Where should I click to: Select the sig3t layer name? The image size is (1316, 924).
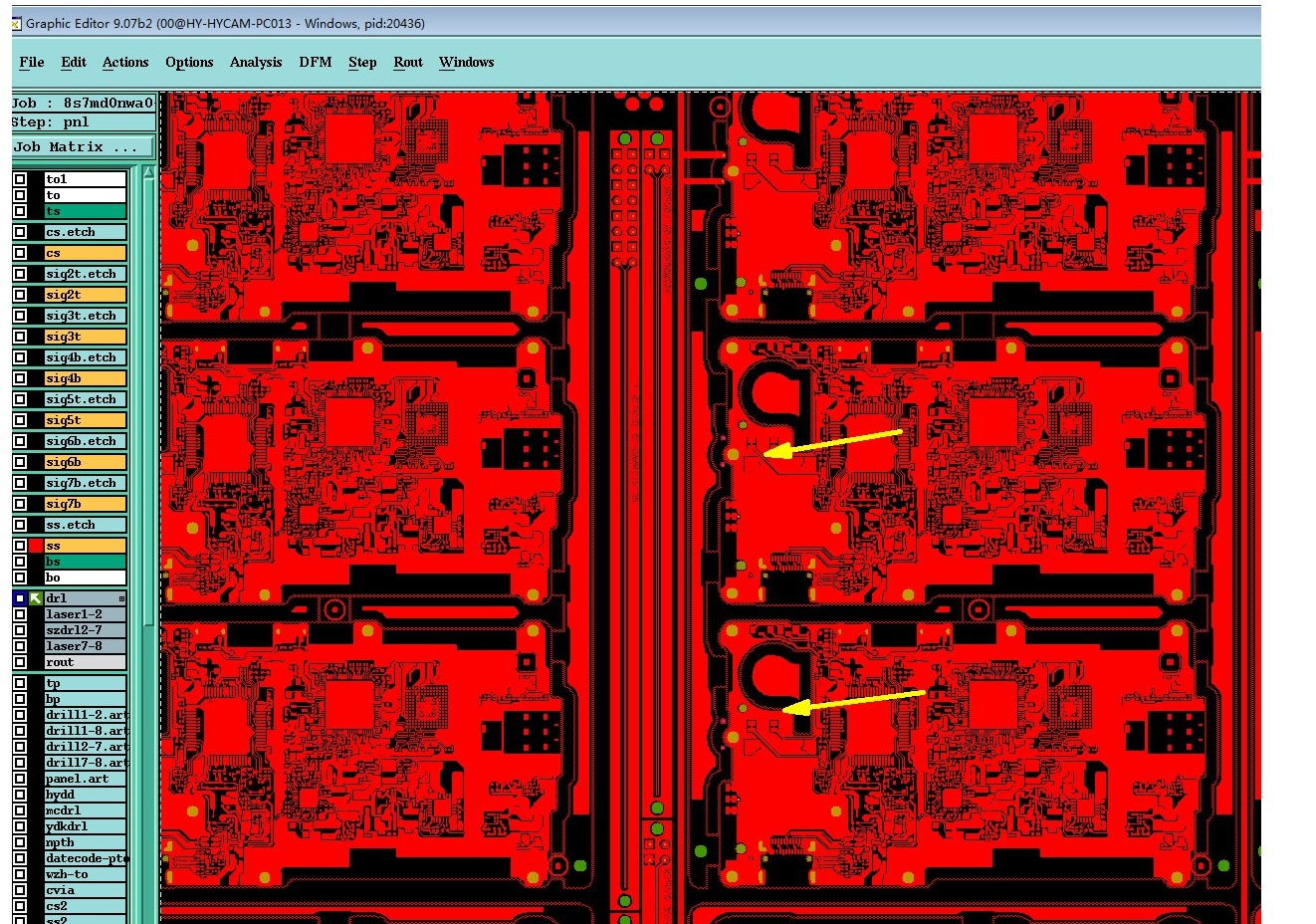86,337
